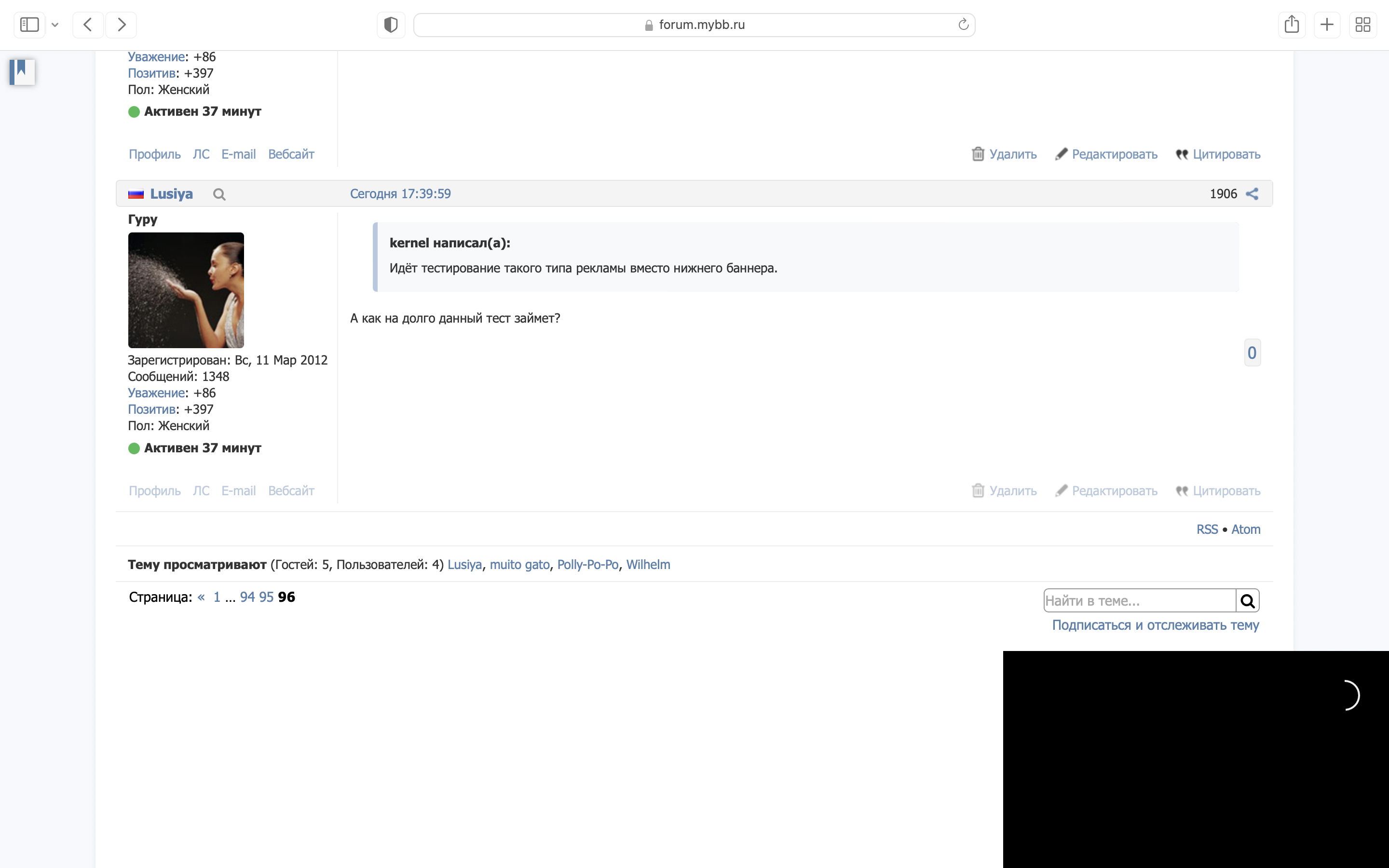Open viewer muito gato profile
The height and width of the screenshot is (868, 1389).
(x=519, y=565)
